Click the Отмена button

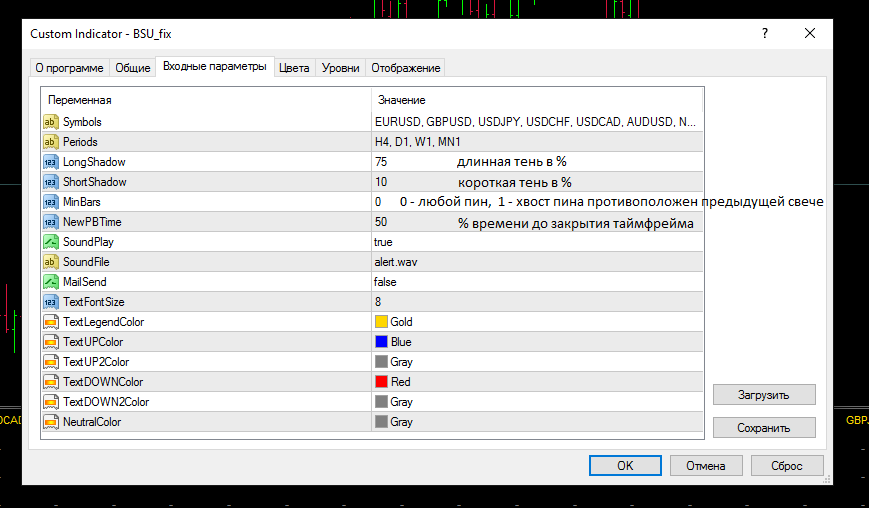tap(706, 465)
